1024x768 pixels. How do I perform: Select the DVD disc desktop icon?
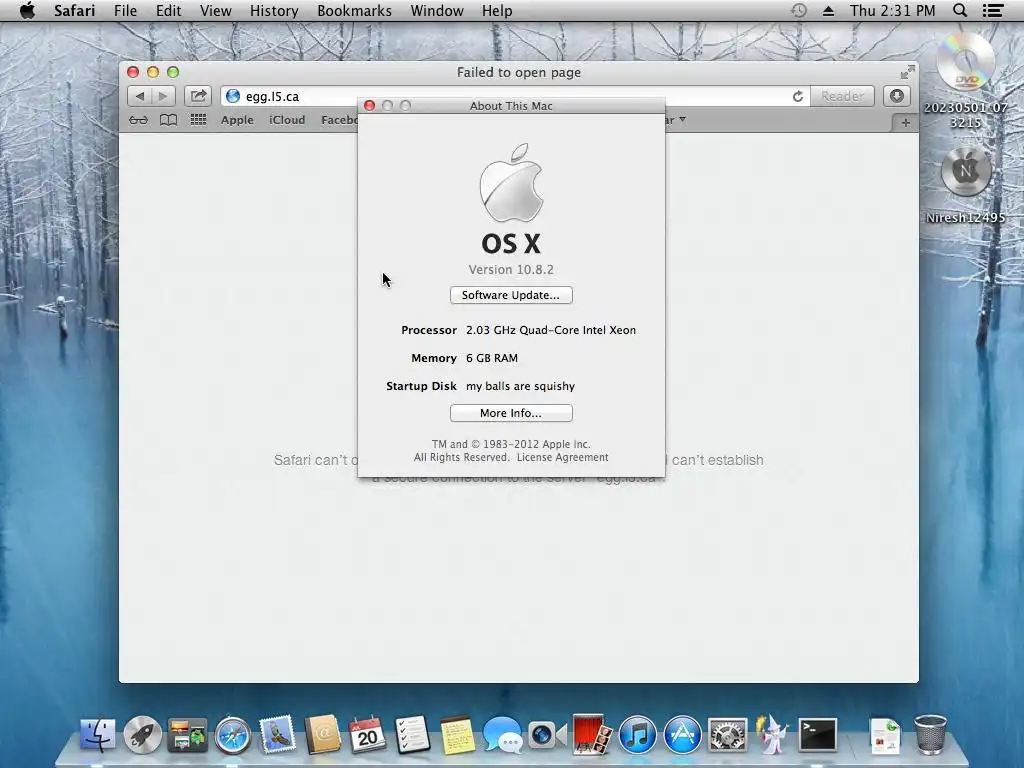(x=965, y=64)
